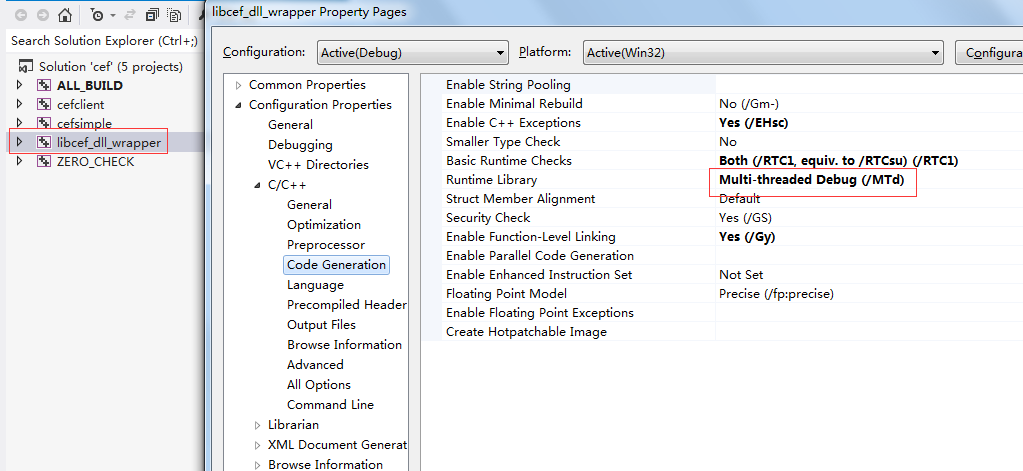Select the ALL_BUILD project name
1023x471 pixels.
(90, 85)
